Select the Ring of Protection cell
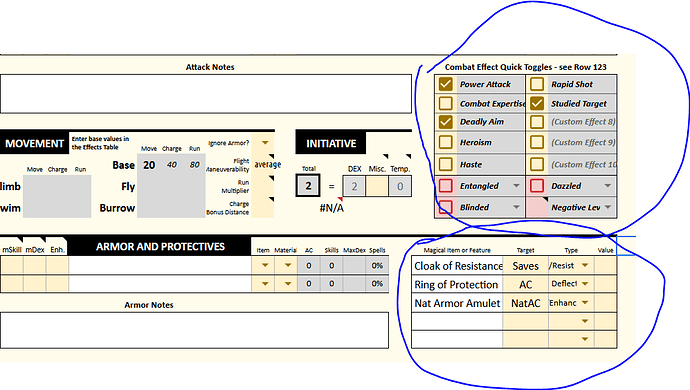This screenshot has height=390, width=690. tap(458, 284)
